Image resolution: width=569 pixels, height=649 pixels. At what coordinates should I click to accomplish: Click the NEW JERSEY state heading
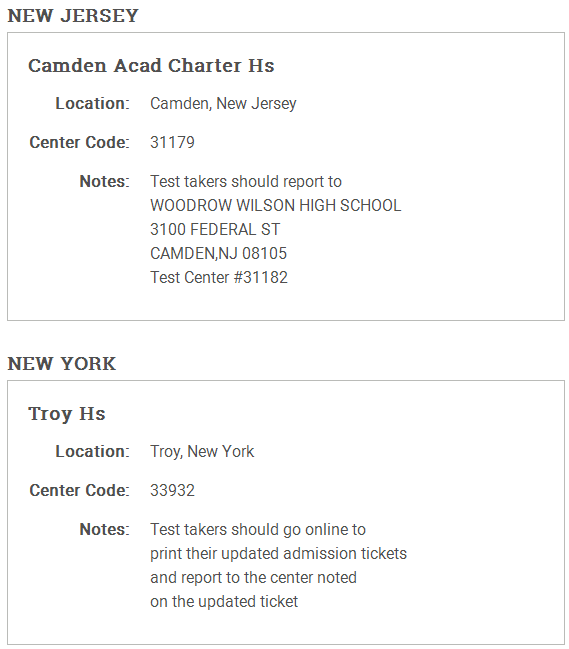click(x=73, y=16)
